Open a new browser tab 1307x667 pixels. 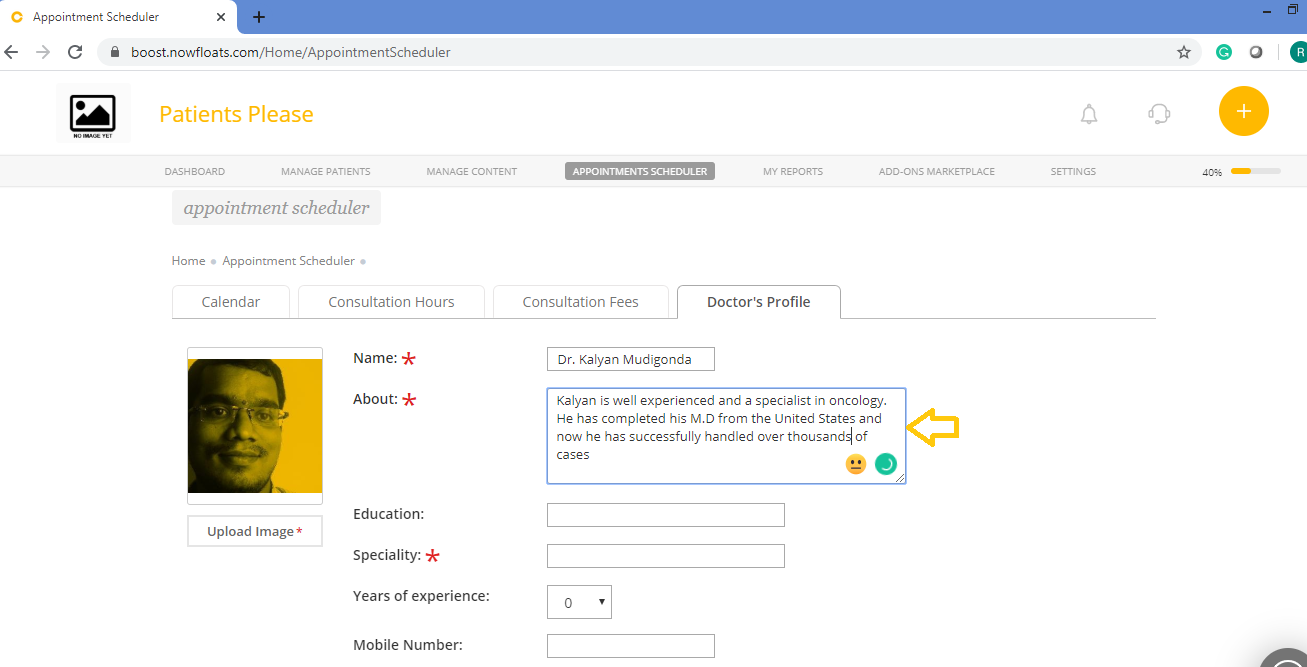(x=259, y=17)
